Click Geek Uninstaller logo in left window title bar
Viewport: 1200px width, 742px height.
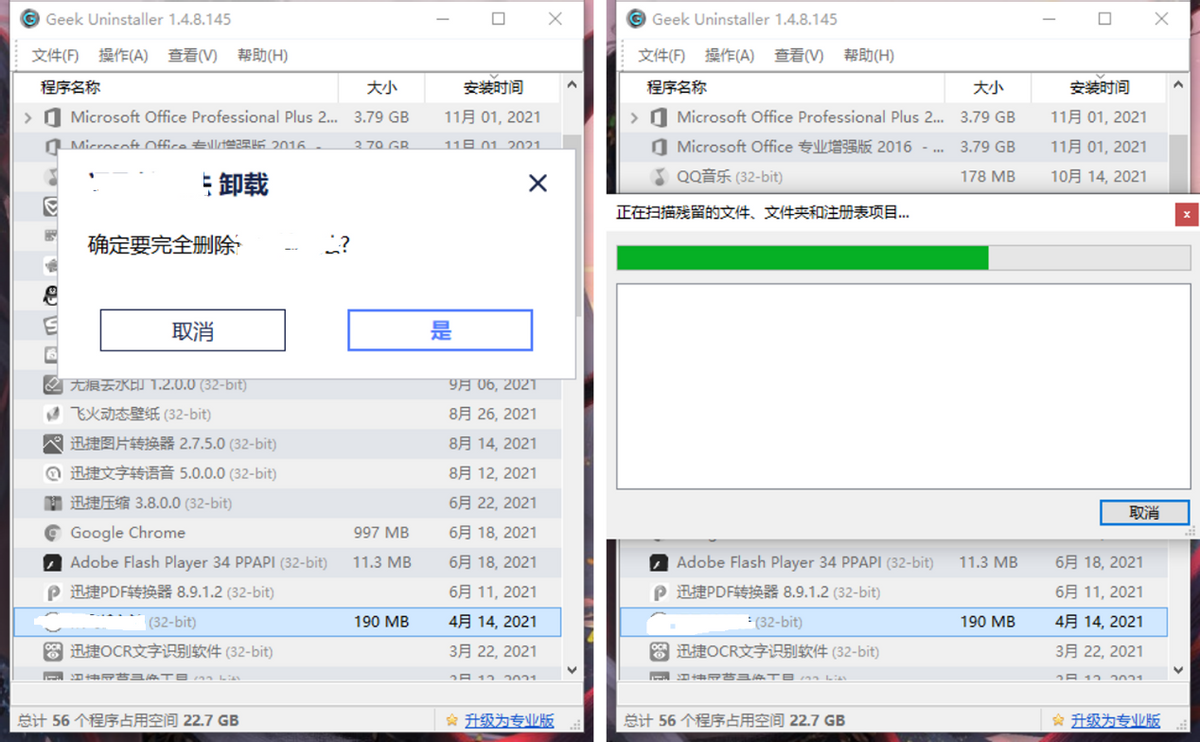(30, 19)
